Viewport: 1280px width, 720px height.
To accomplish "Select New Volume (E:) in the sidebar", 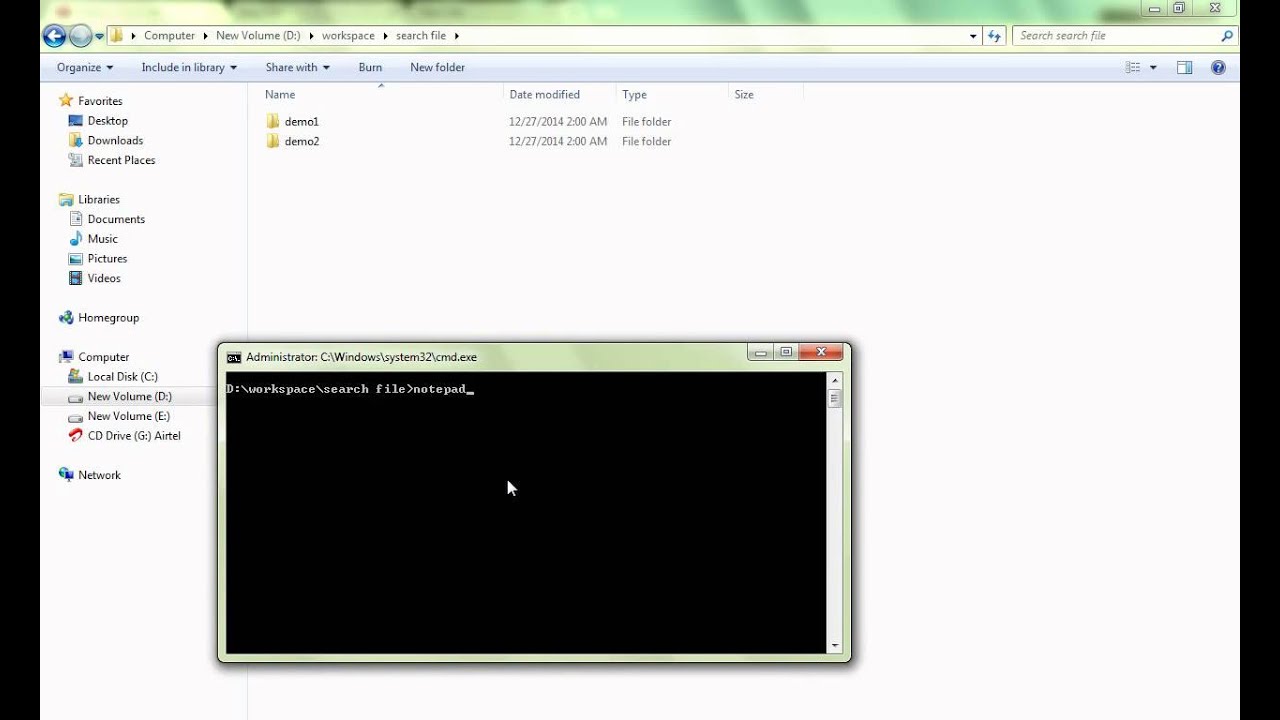I will [x=128, y=416].
